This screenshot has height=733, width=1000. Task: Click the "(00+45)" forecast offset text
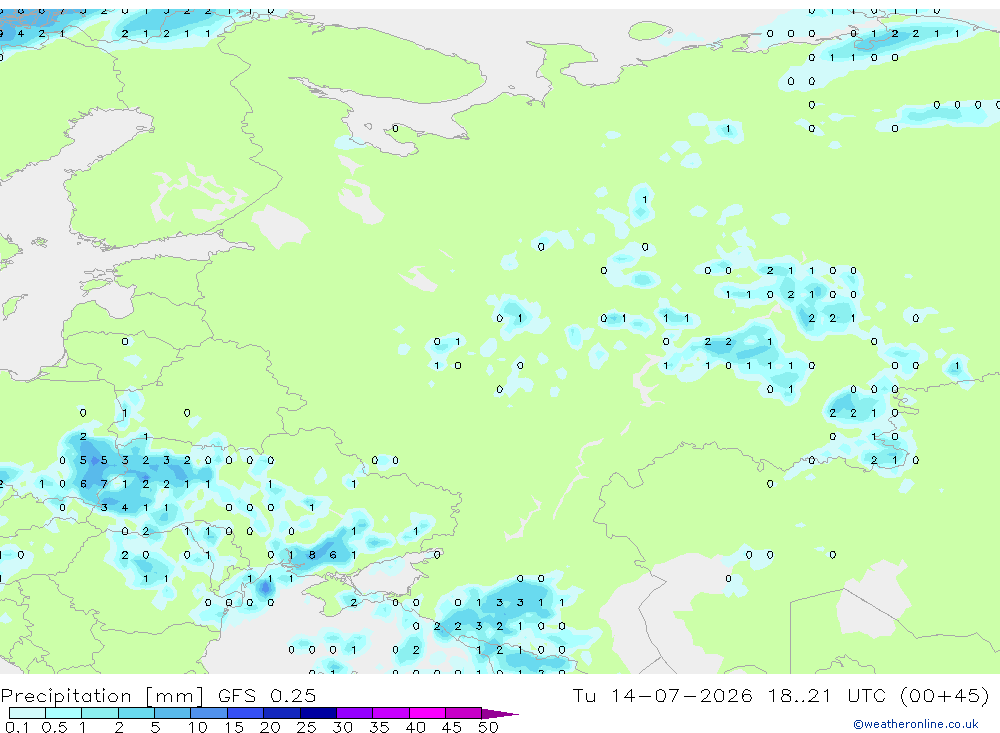click(x=945, y=695)
